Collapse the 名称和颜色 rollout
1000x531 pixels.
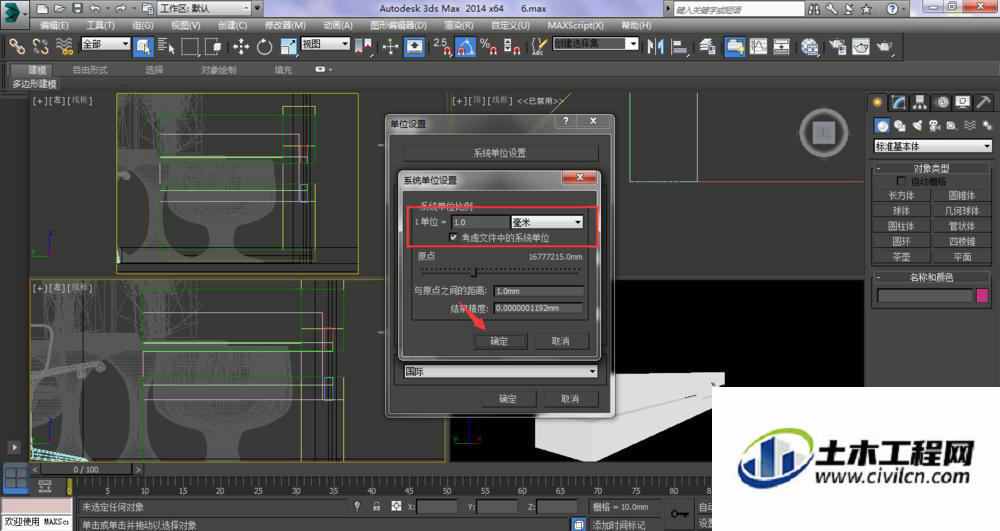(931, 277)
